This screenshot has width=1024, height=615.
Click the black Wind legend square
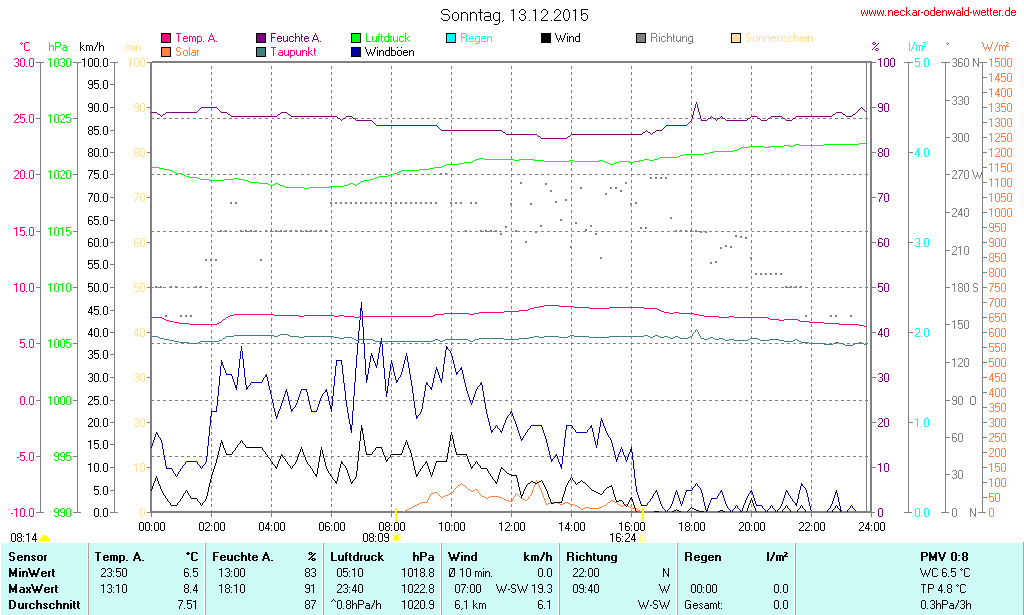click(x=546, y=39)
